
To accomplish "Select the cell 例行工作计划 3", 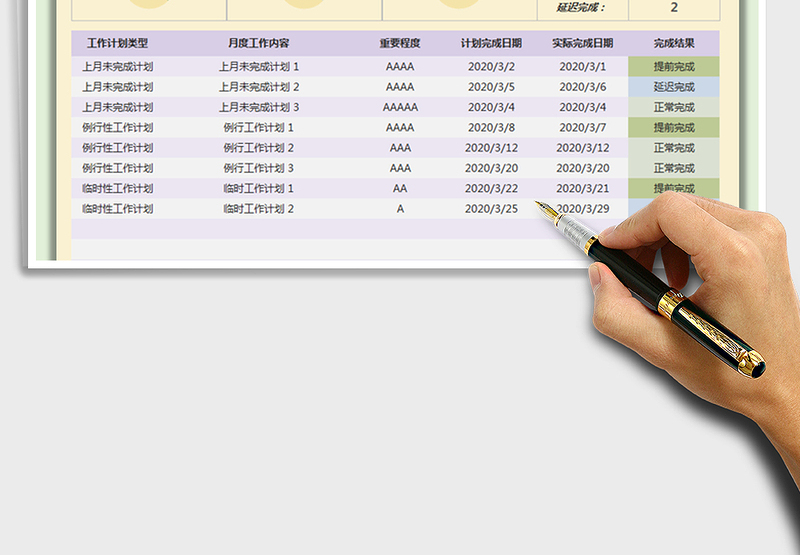I will 259,168.
